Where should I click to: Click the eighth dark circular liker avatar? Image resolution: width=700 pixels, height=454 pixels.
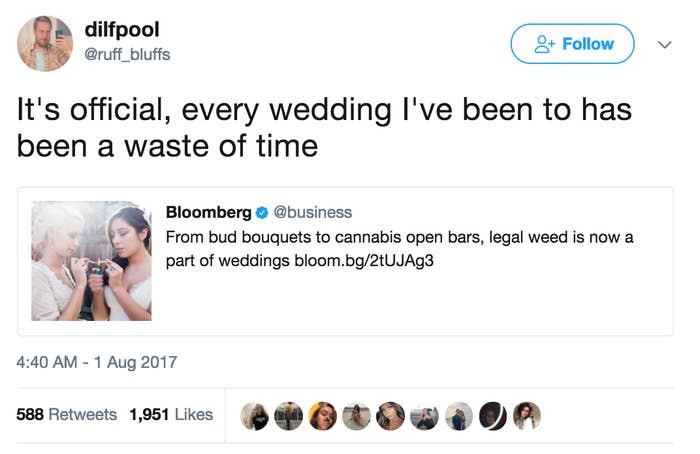click(493, 416)
